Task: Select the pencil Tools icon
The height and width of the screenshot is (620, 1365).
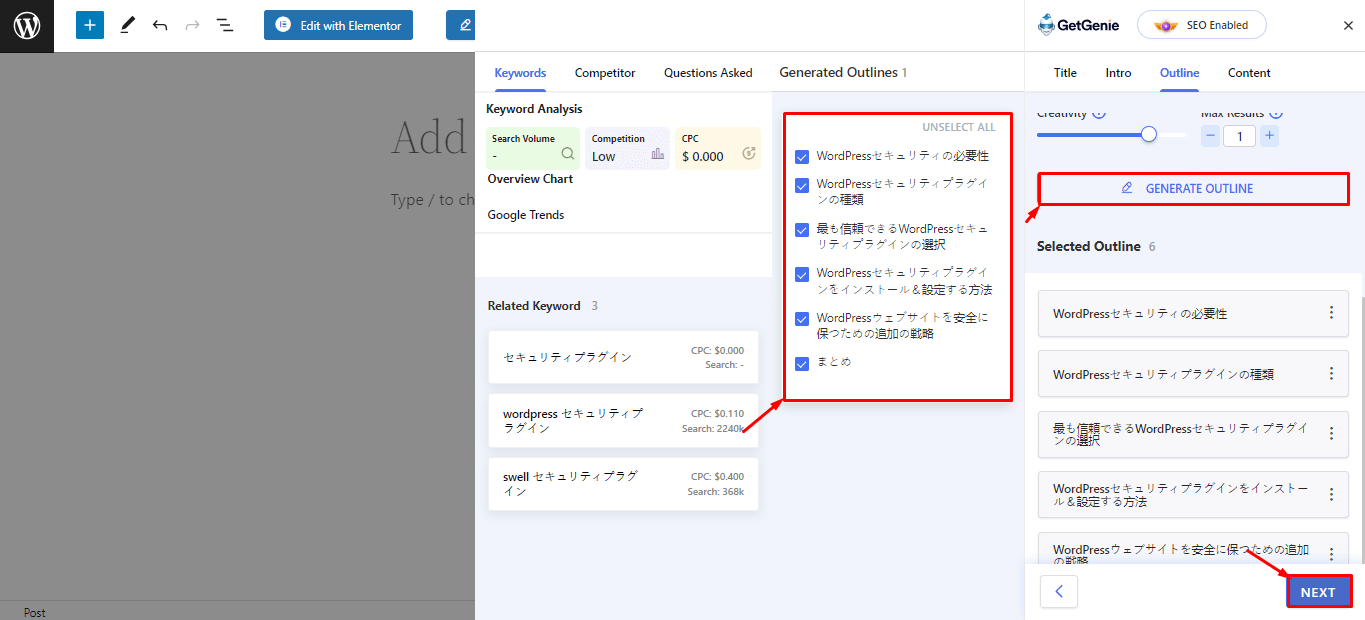Action: 127,25
